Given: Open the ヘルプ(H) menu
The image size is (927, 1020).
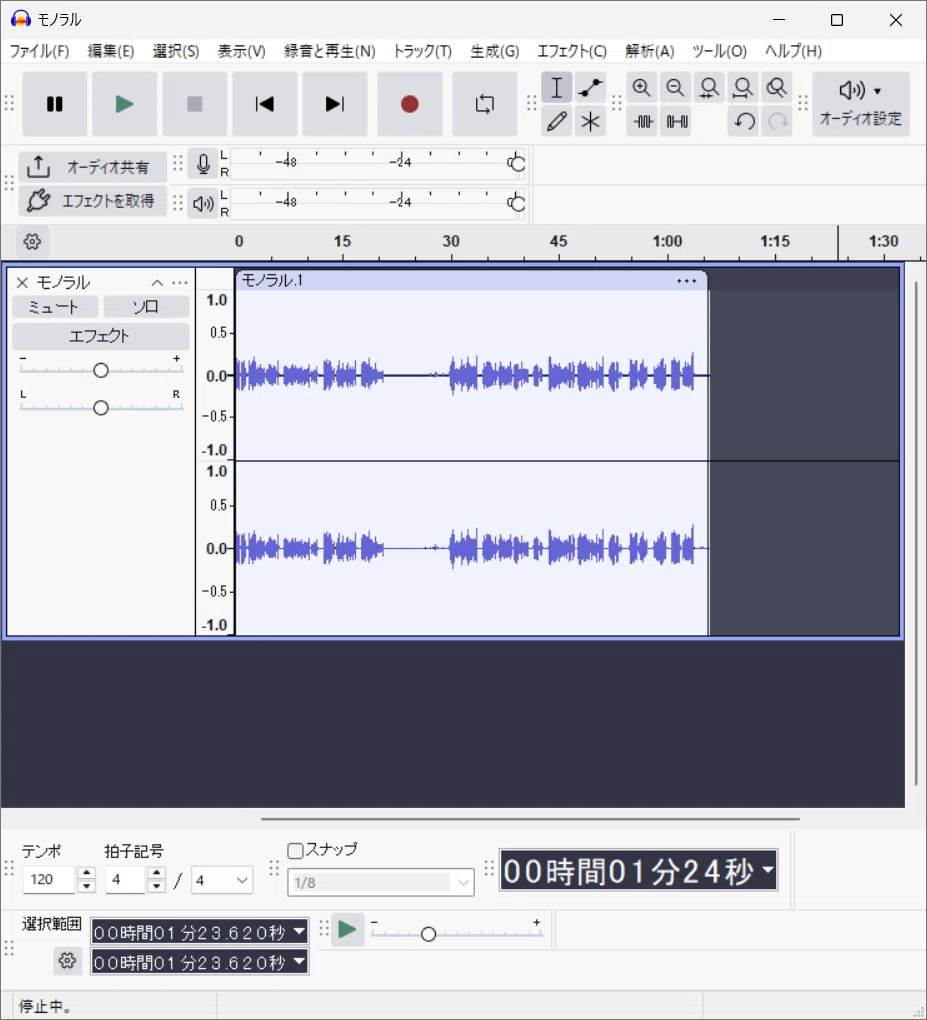Looking at the screenshot, I should point(794,51).
